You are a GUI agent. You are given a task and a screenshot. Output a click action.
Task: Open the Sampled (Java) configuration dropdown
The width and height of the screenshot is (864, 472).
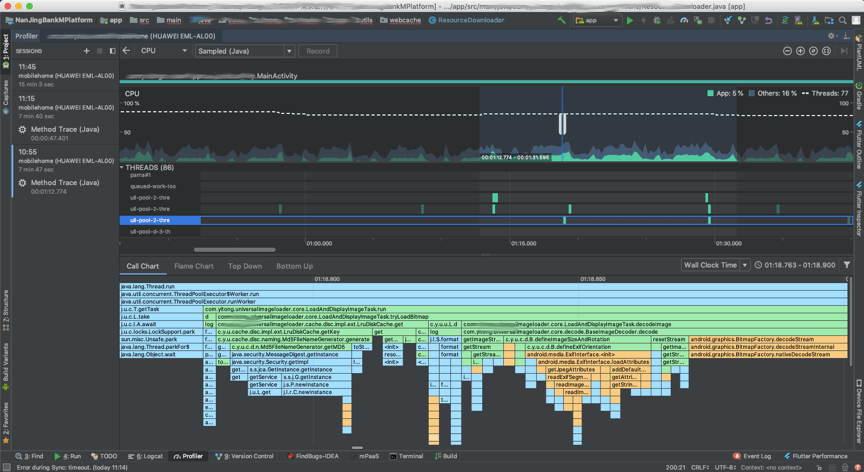coord(244,51)
